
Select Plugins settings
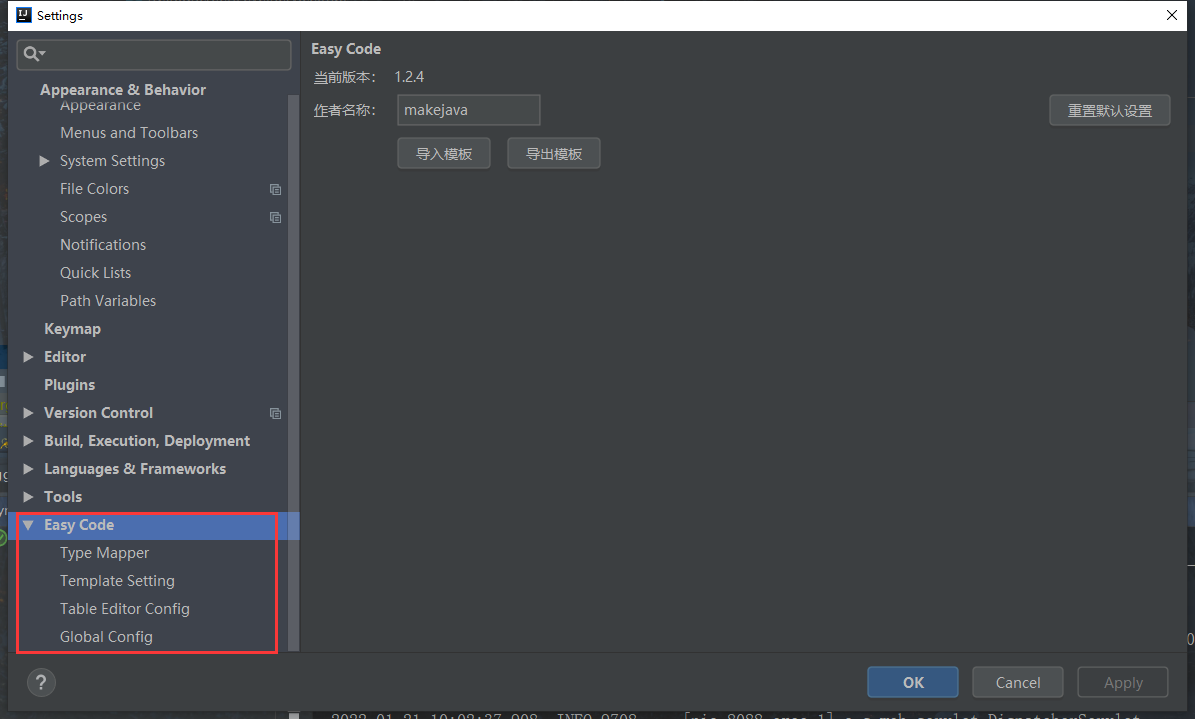coord(69,385)
